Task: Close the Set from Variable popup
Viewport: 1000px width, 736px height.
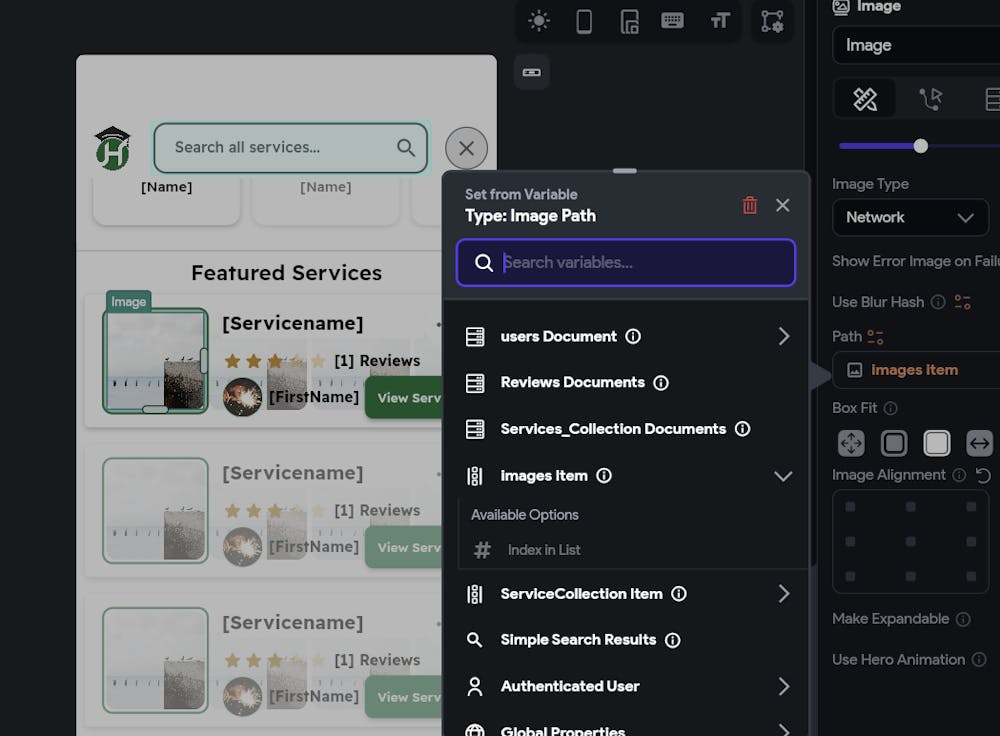Action: 783,205
